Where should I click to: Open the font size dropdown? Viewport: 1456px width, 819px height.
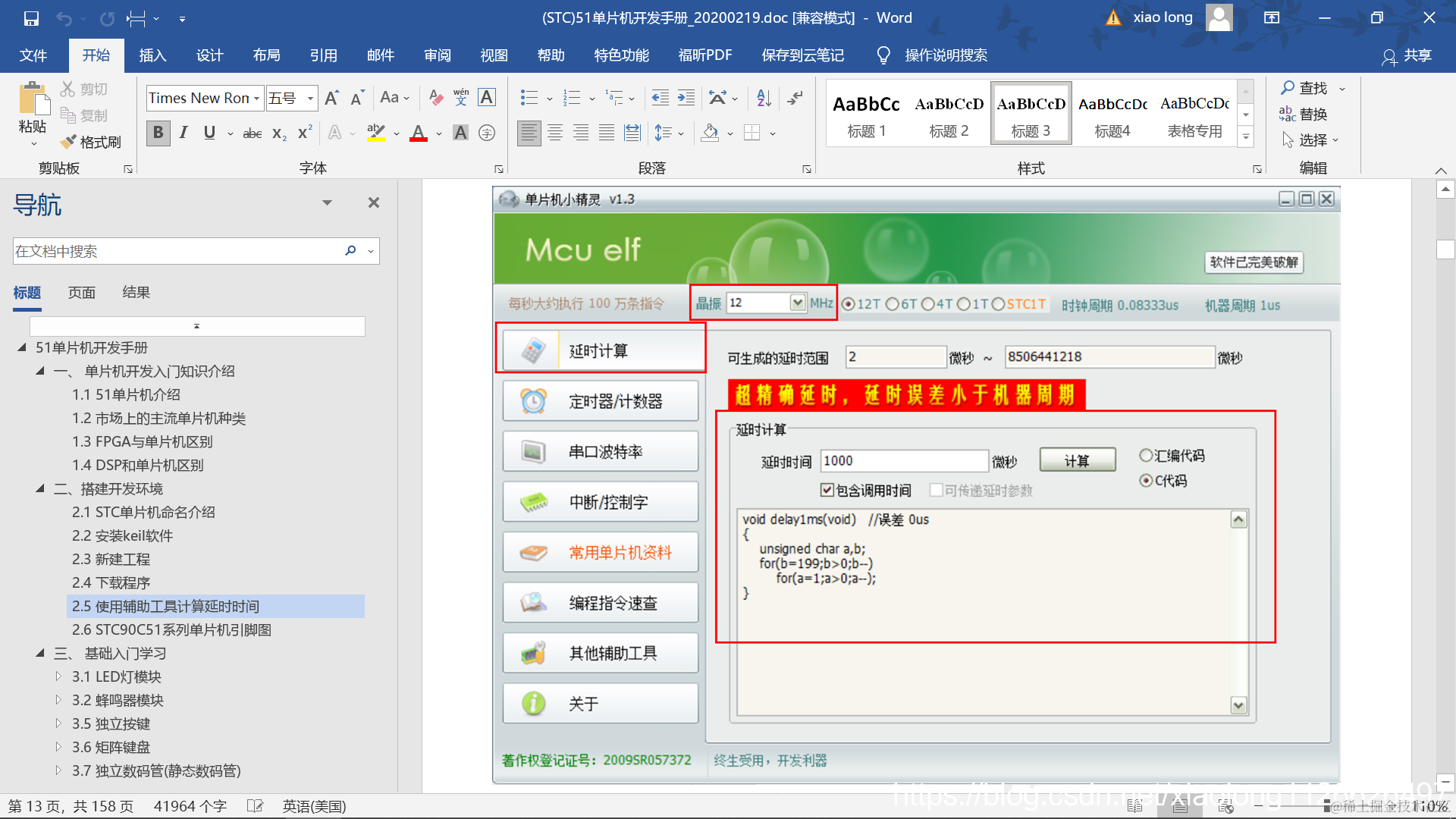310,99
